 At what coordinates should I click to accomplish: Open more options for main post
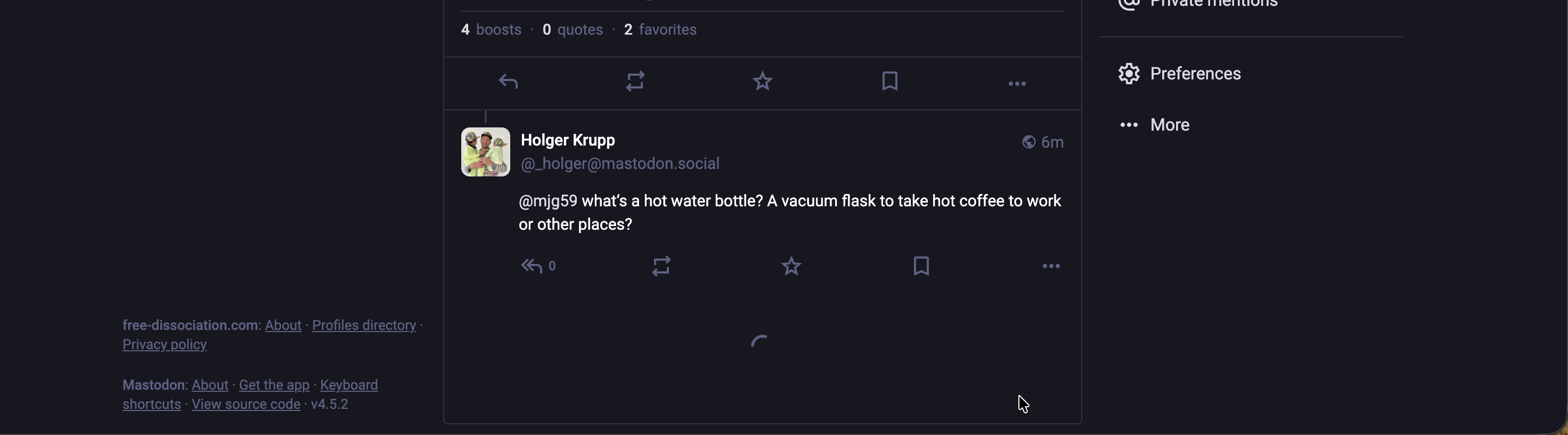[1017, 84]
